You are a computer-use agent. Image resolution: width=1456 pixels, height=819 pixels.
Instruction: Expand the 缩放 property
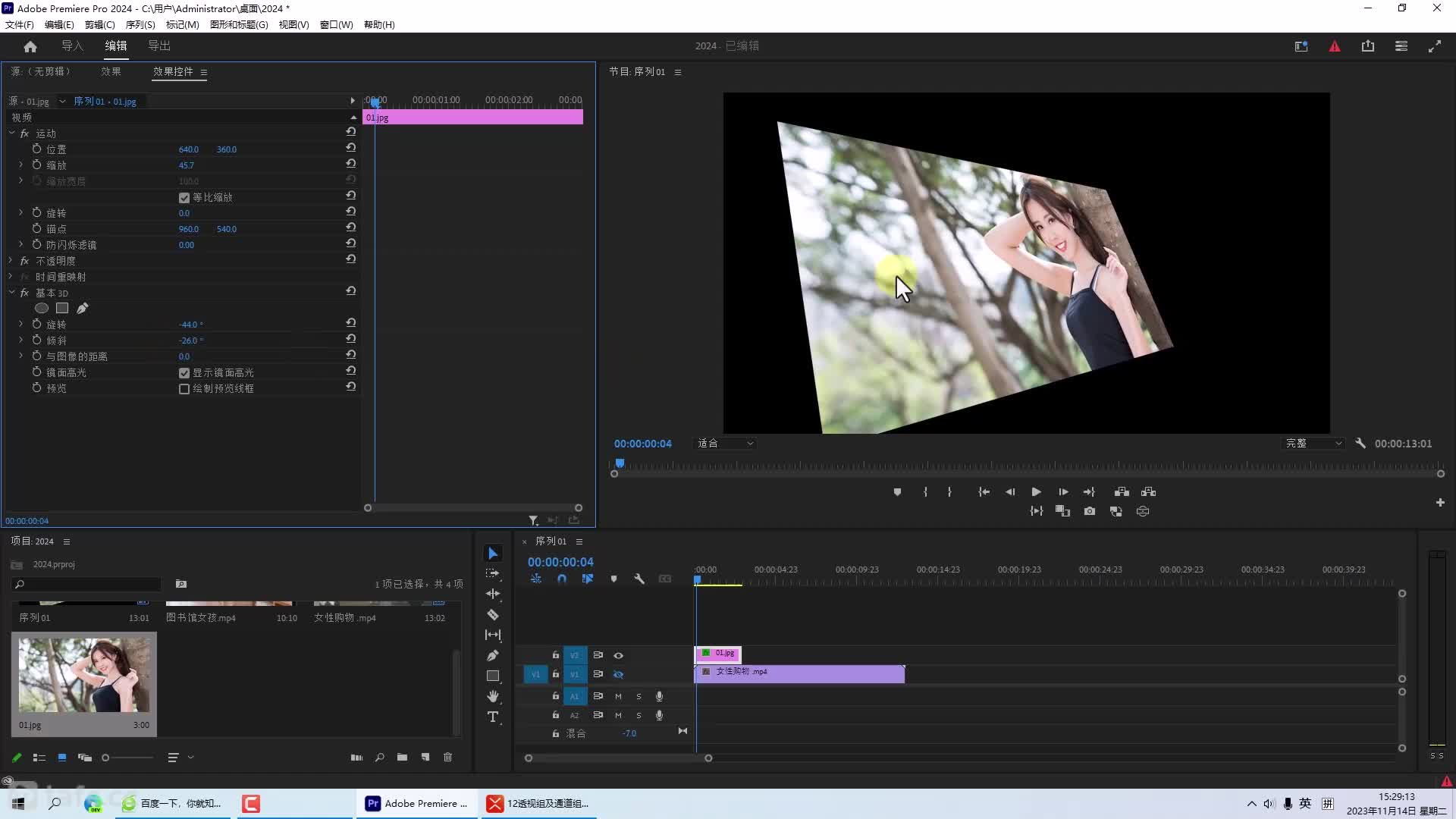[20, 165]
